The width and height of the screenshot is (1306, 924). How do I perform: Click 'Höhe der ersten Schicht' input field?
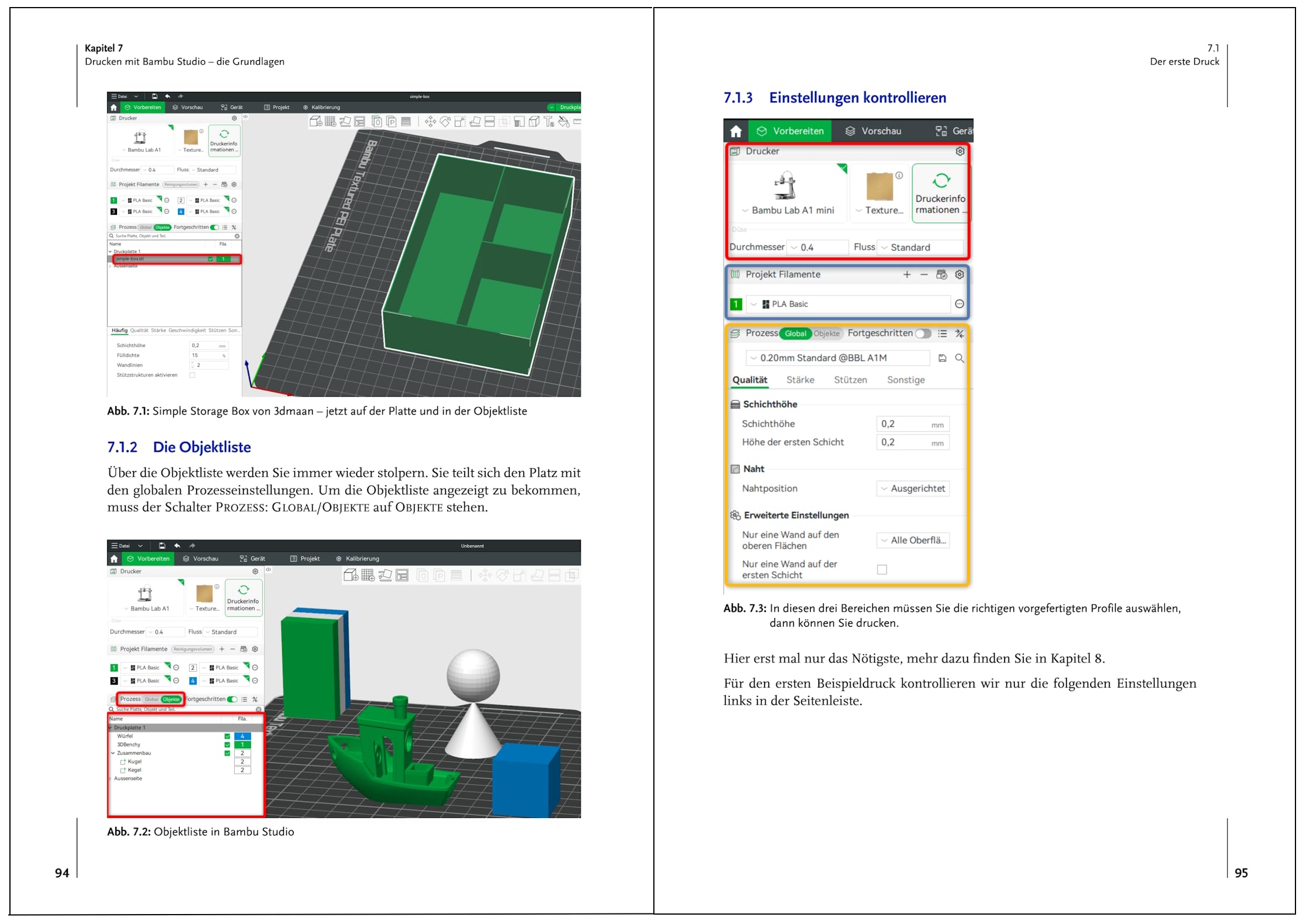pyautogui.click(x=913, y=442)
